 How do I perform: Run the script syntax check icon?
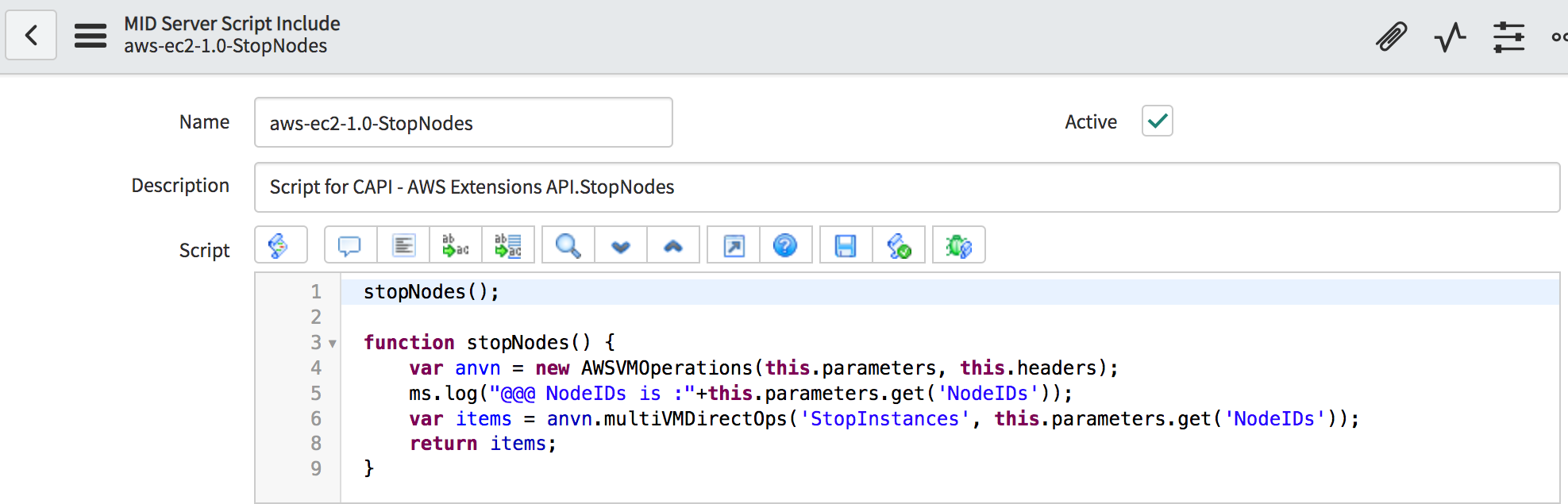899,245
